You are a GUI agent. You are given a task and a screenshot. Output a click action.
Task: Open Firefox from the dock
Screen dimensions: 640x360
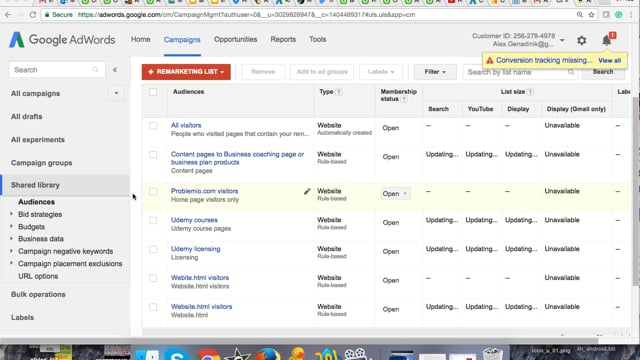267,354
